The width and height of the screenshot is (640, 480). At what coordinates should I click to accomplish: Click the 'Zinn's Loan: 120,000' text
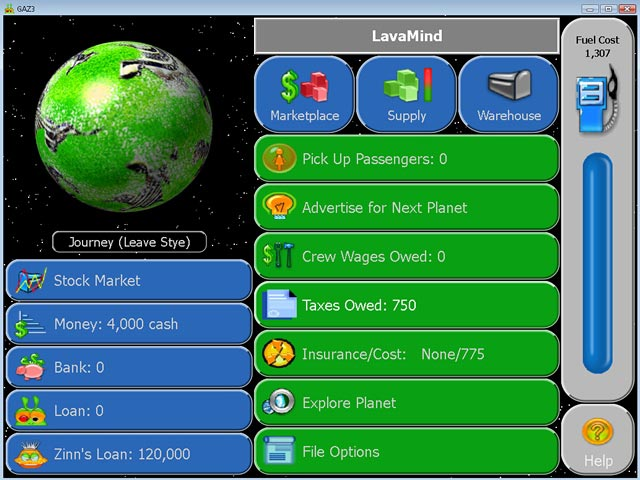[122, 454]
